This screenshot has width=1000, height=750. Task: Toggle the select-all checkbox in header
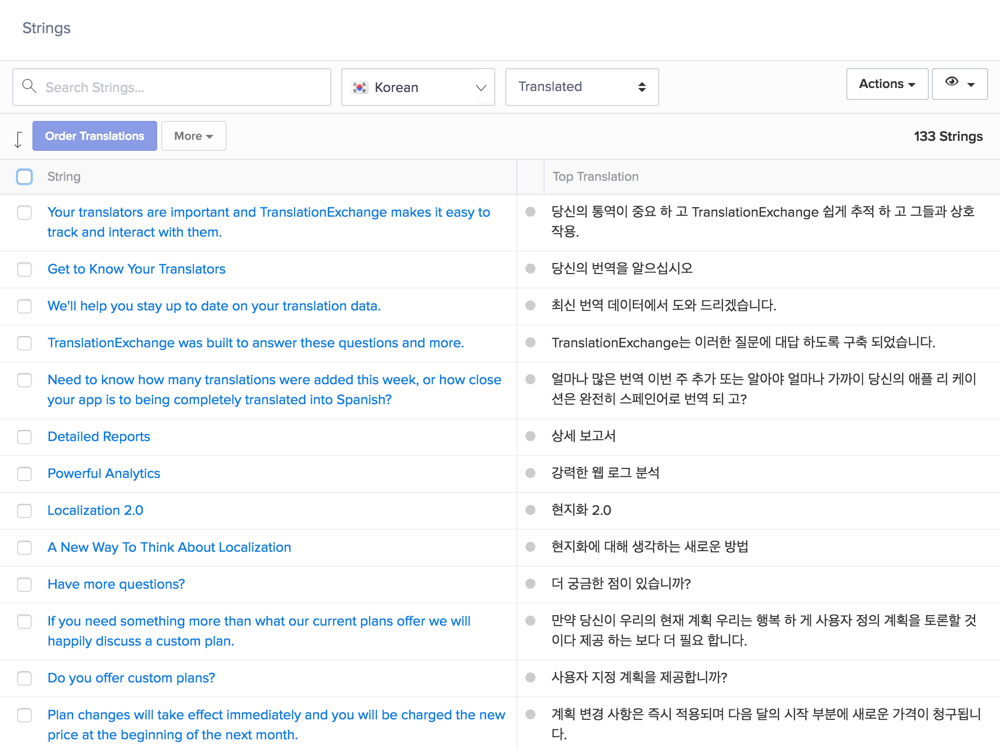point(24,177)
